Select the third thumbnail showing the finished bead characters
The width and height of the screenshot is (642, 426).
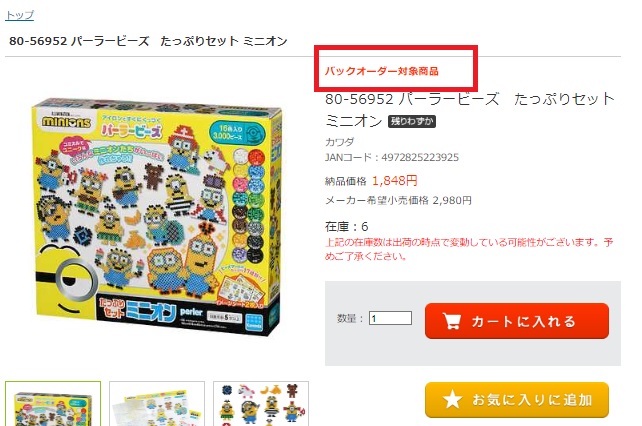261,403
